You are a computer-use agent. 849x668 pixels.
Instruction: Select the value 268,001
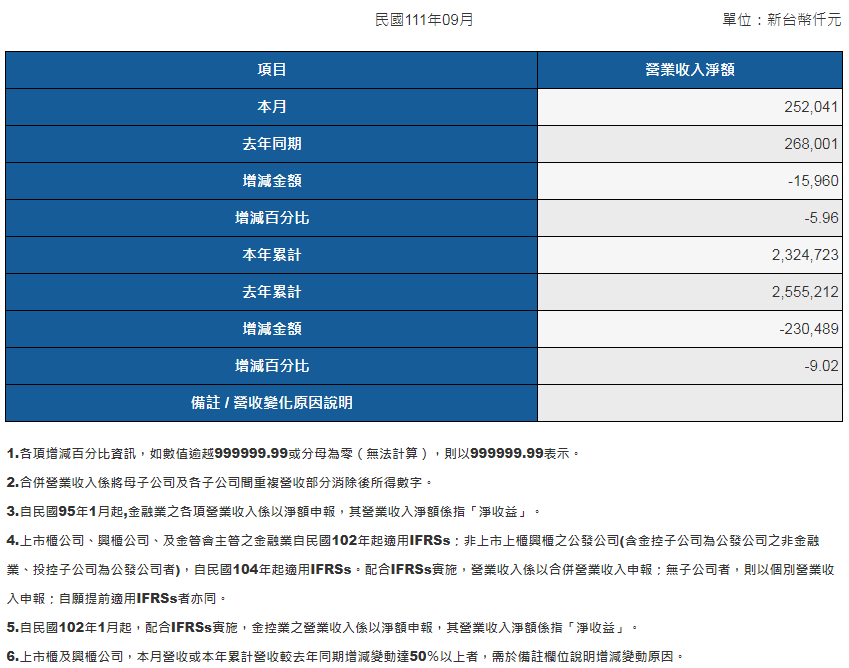pyautogui.click(x=811, y=144)
